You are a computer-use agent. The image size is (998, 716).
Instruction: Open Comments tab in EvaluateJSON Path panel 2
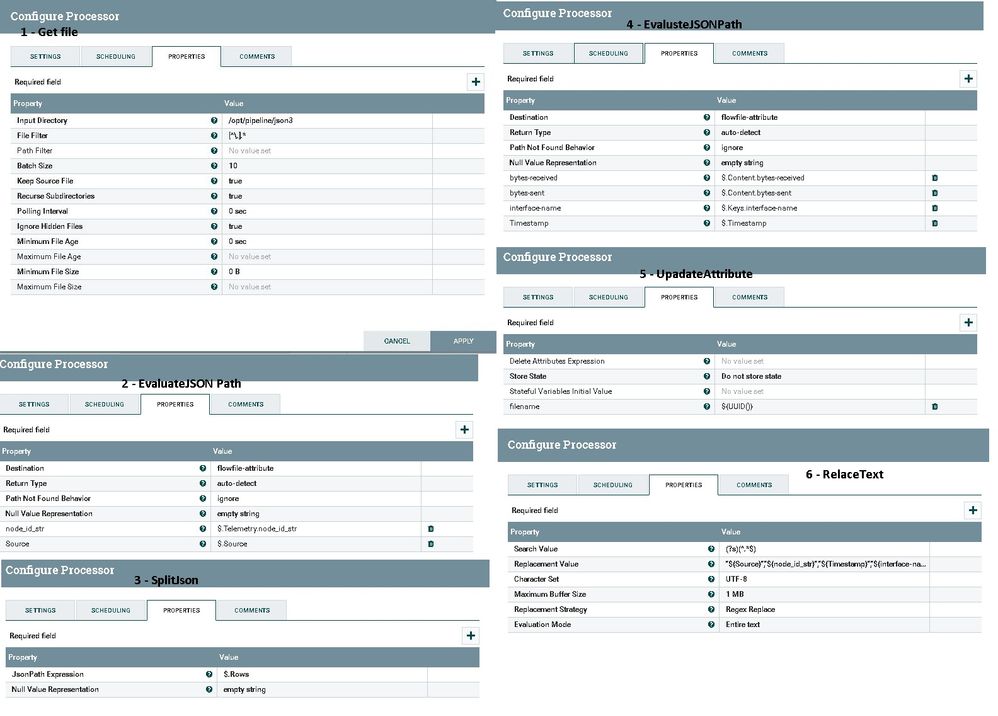pyautogui.click(x=246, y=404)
